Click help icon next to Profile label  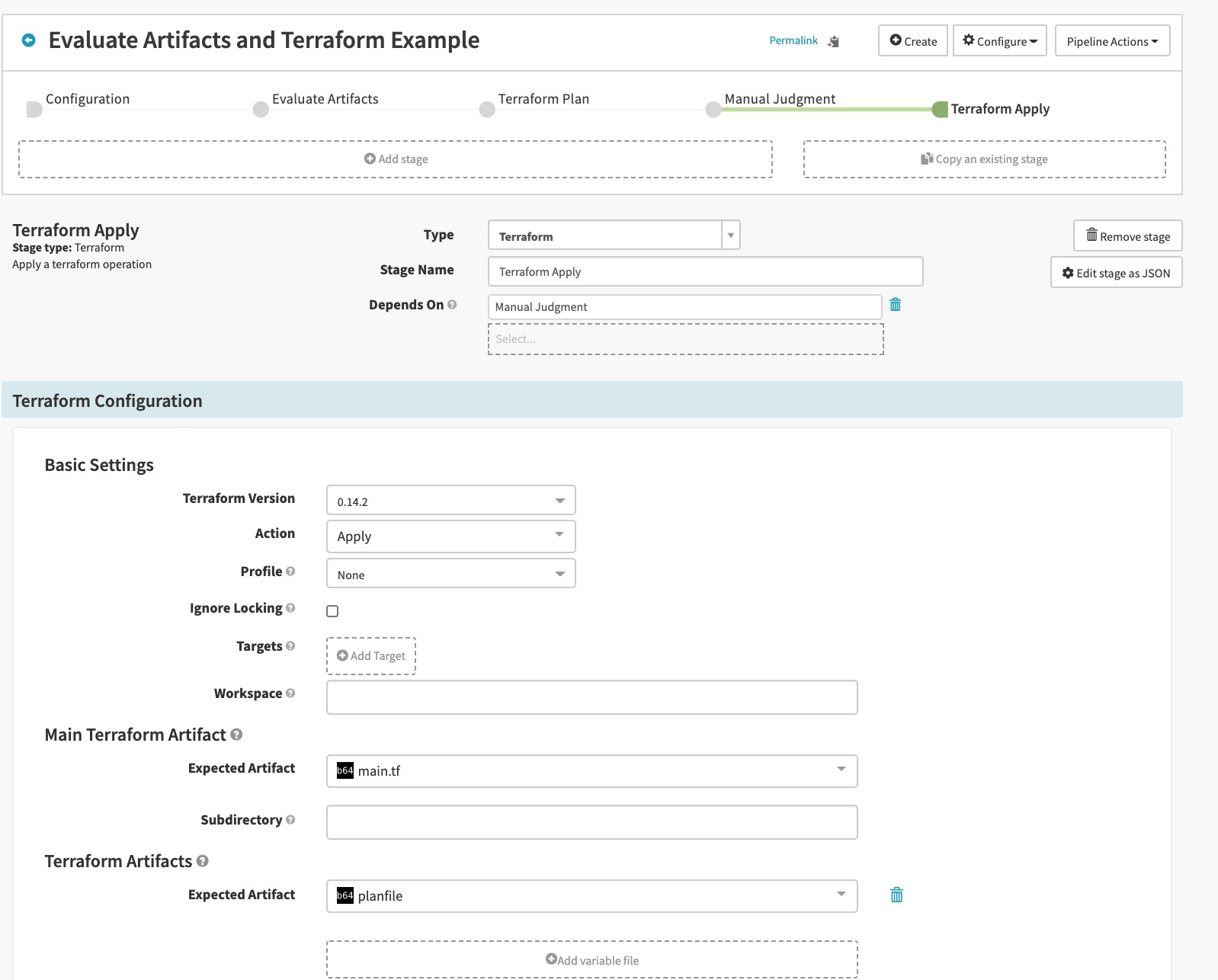click(290, 572)
